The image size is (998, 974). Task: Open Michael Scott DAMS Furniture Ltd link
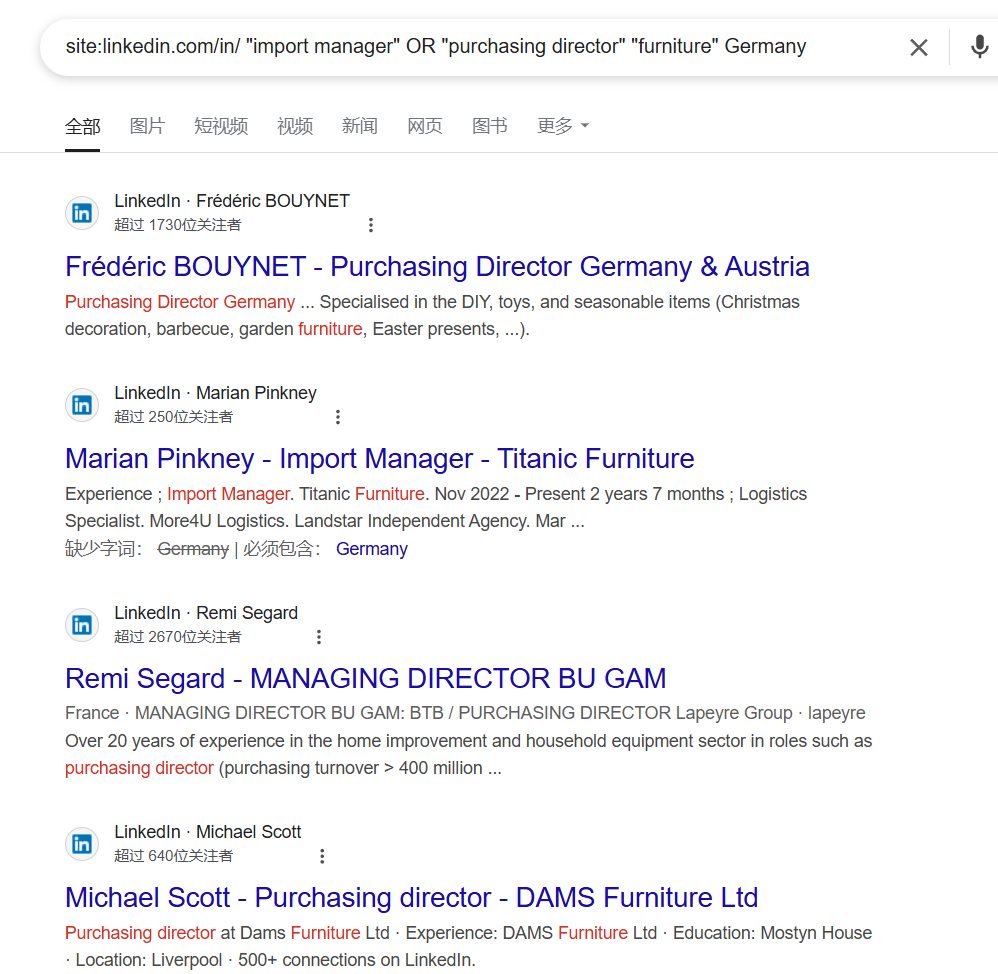click(x=411, y=898)
